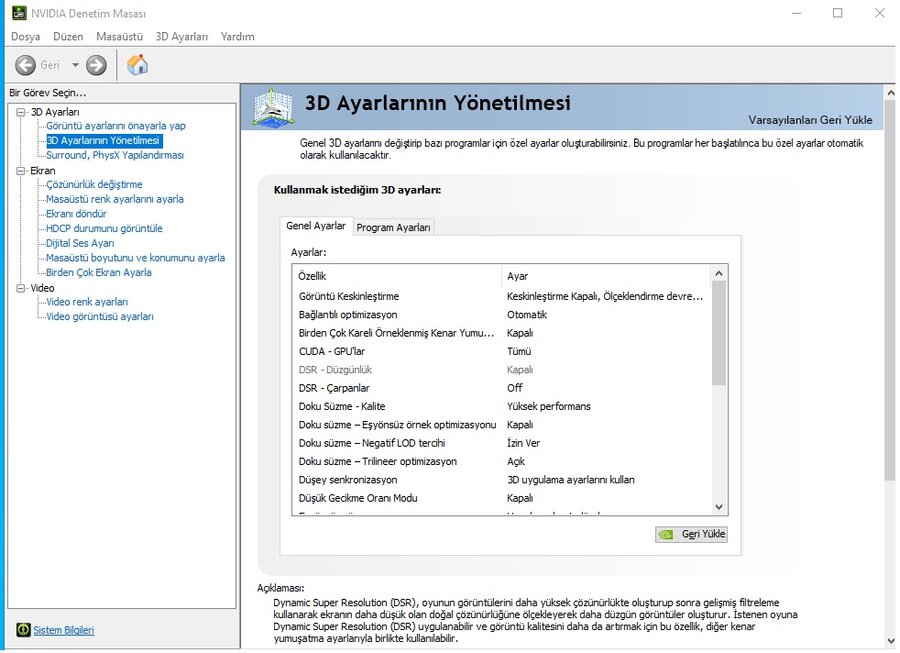Open the Dosya menu

(26, 37)
